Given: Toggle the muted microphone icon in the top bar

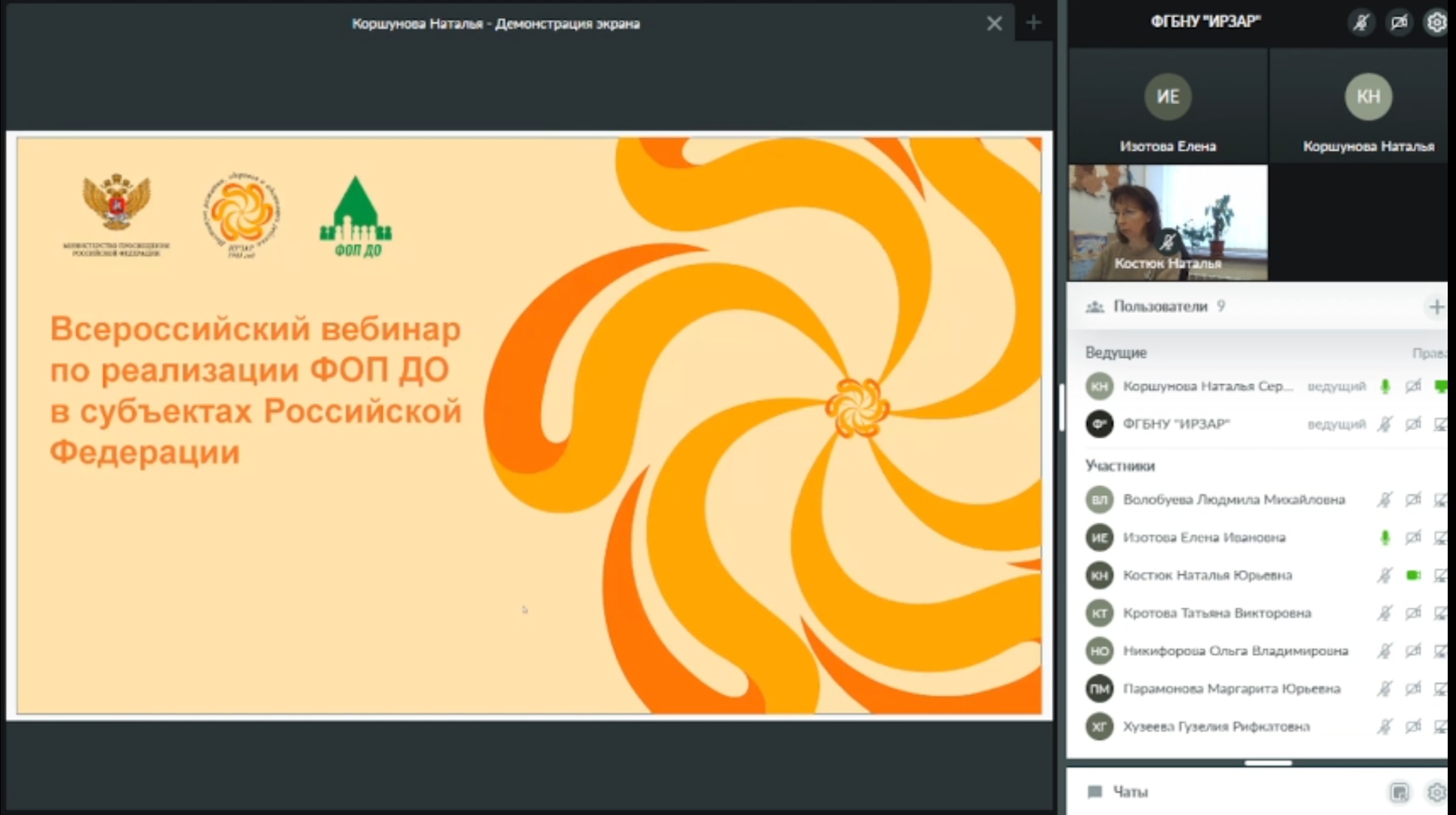Looking at the screenshot, I should click(x=1362, y=23).
